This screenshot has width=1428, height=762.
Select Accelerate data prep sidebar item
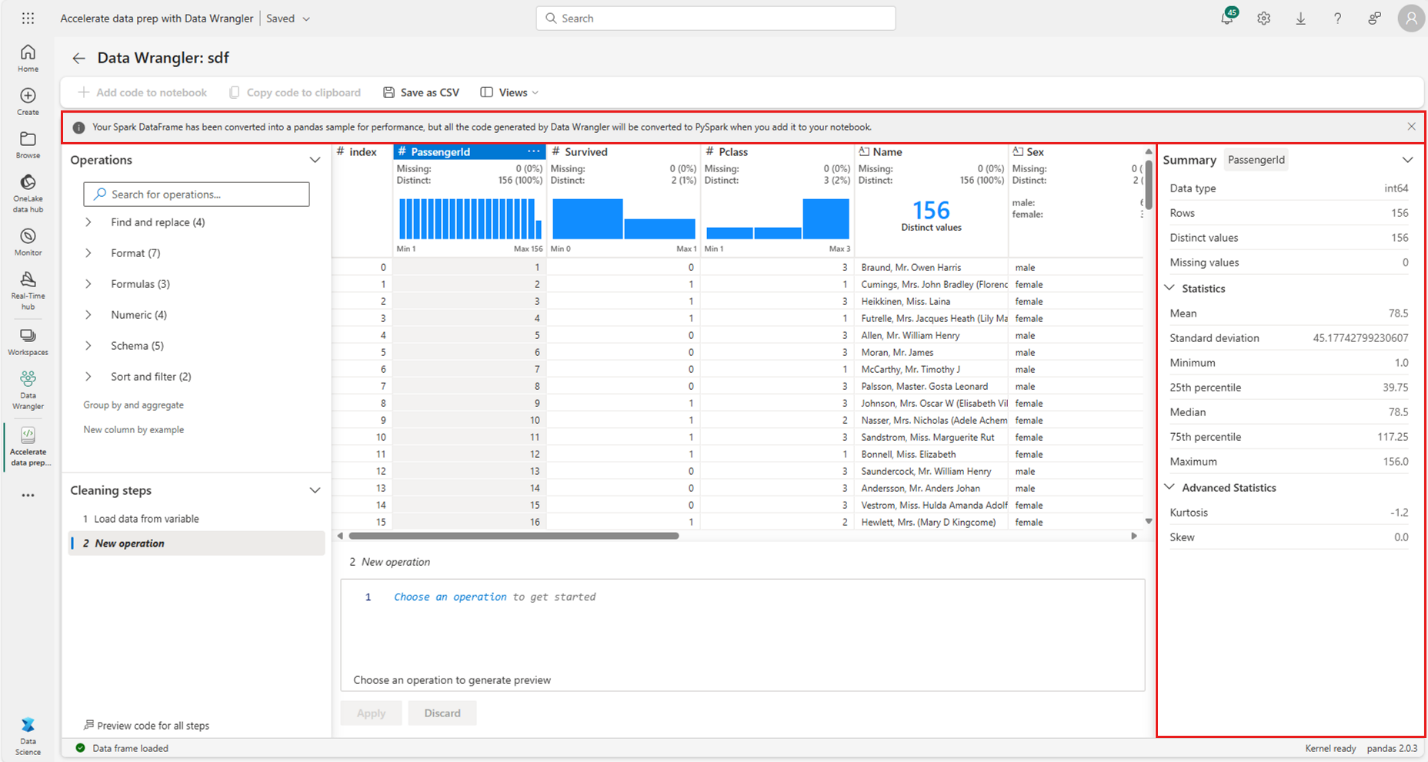point(28,445)
